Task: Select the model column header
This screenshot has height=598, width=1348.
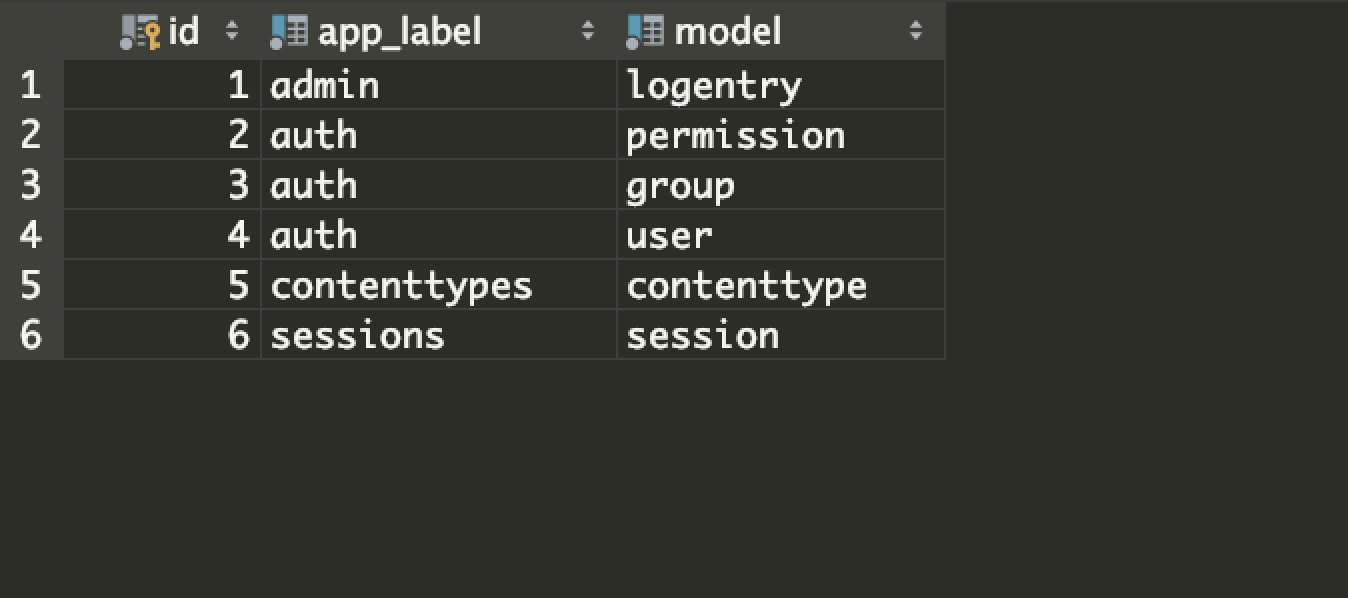Action: click(781, 31)
